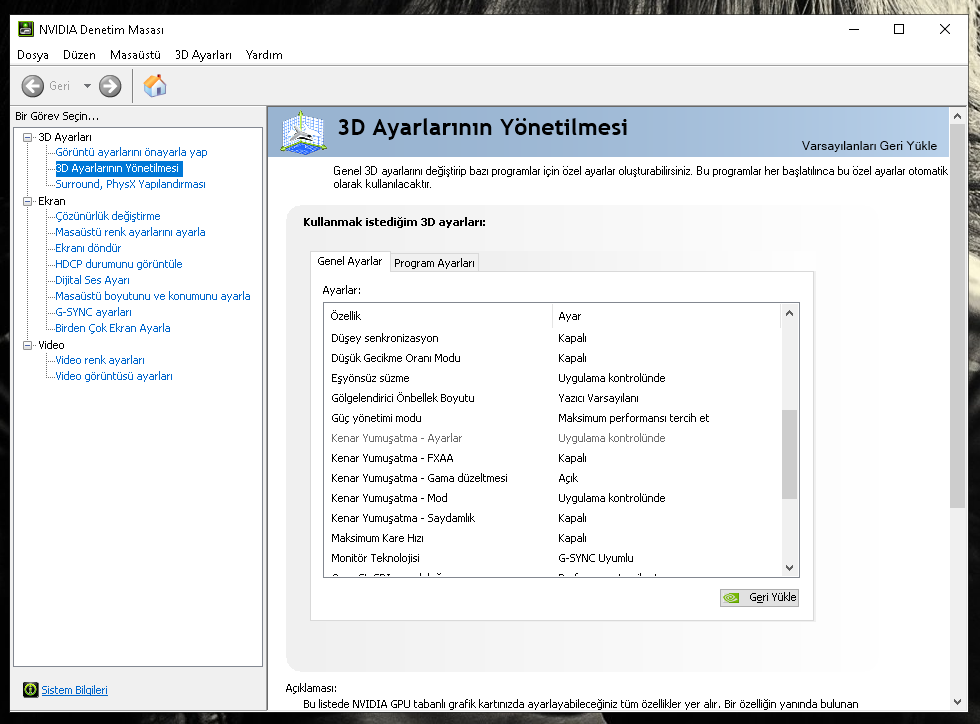The width and height of the screenshot is (980, 724).
Task: Click the Özellik column header
Action: 438,316
